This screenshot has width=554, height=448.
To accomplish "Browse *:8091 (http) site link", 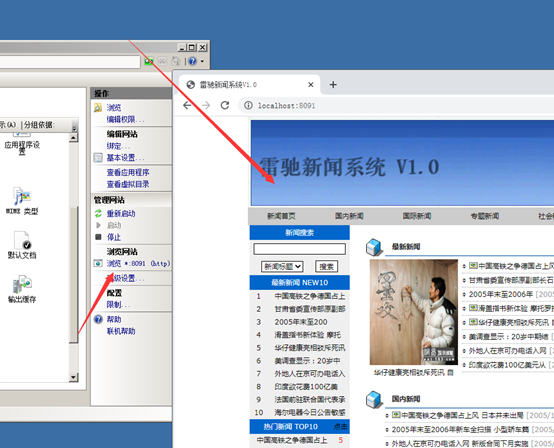I will coord(138,264).
